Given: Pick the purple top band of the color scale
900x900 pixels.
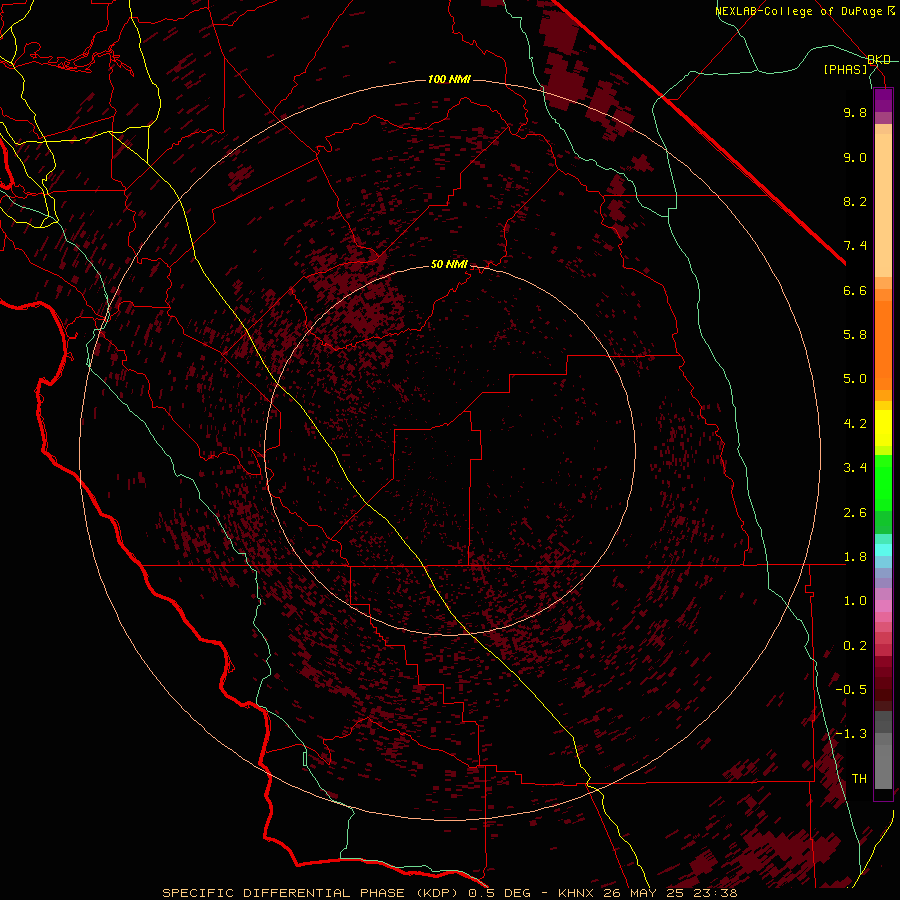Looking at the screenshot, I should pyautogui.click(x=883, y=100).
